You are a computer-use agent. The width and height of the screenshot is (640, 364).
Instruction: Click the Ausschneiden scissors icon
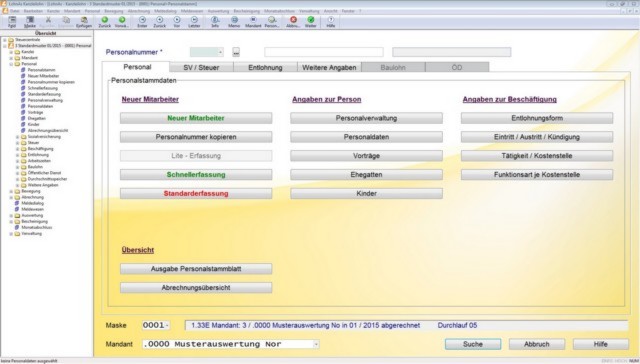click(48, 21)
